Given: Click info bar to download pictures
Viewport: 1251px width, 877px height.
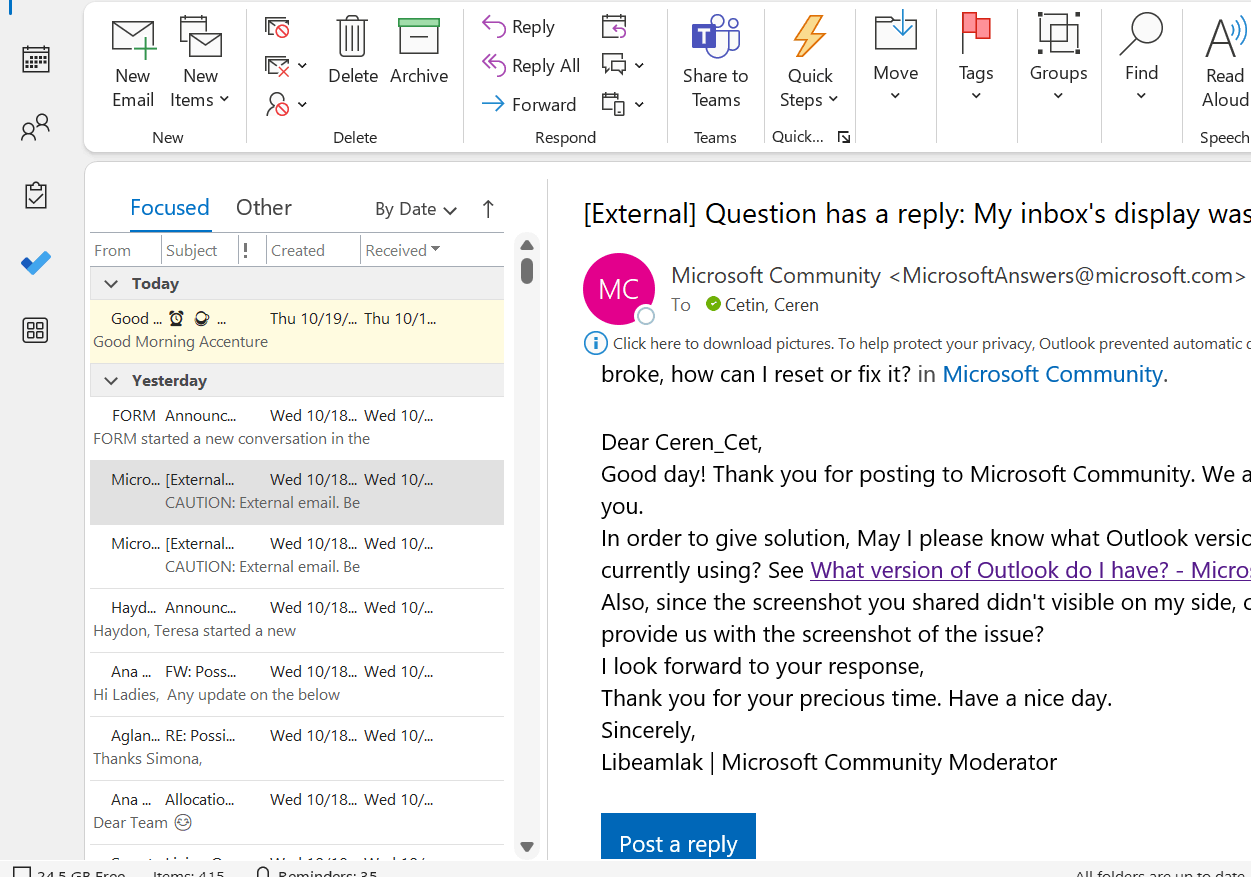Looking at the screenshot, I should point(916,344).
